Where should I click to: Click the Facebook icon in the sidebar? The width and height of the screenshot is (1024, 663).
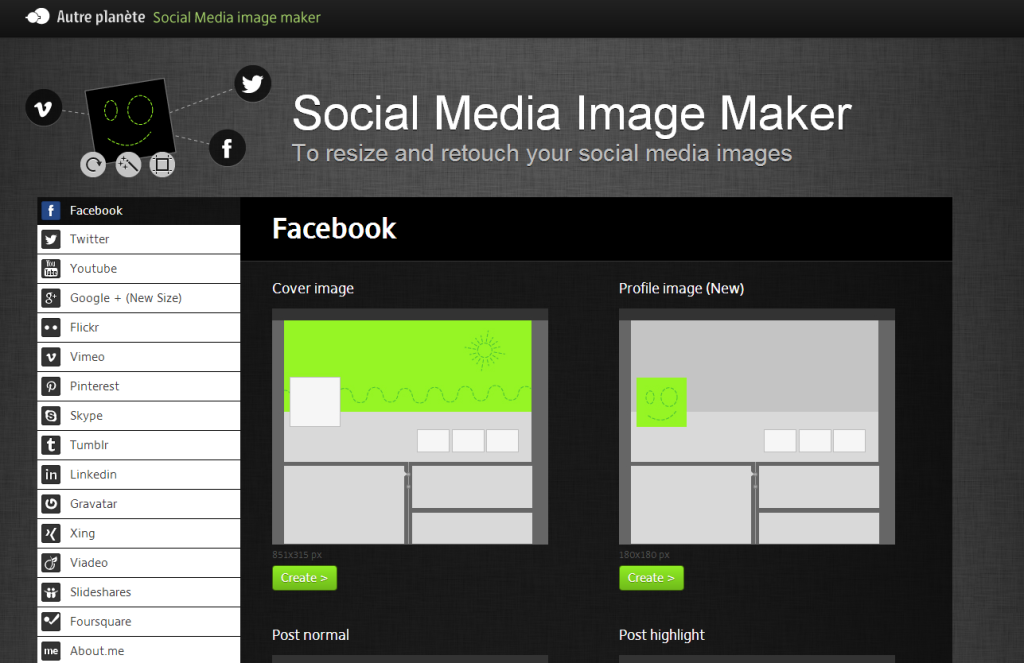coord(51,210)
